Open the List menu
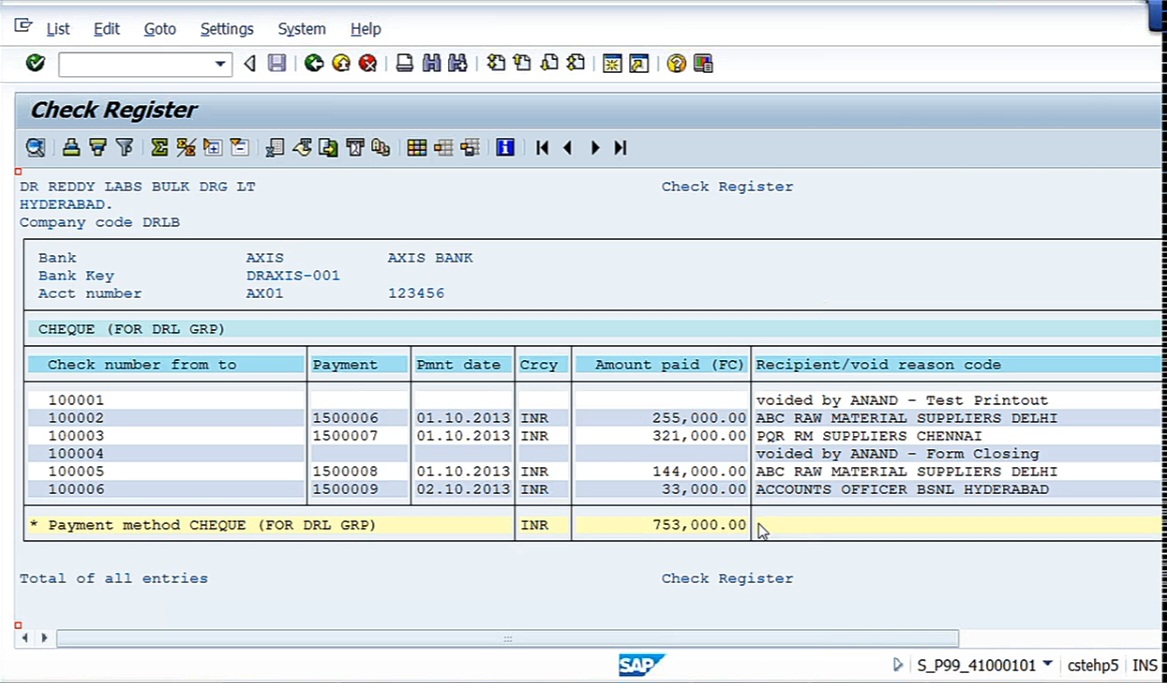 pos(58,29)
